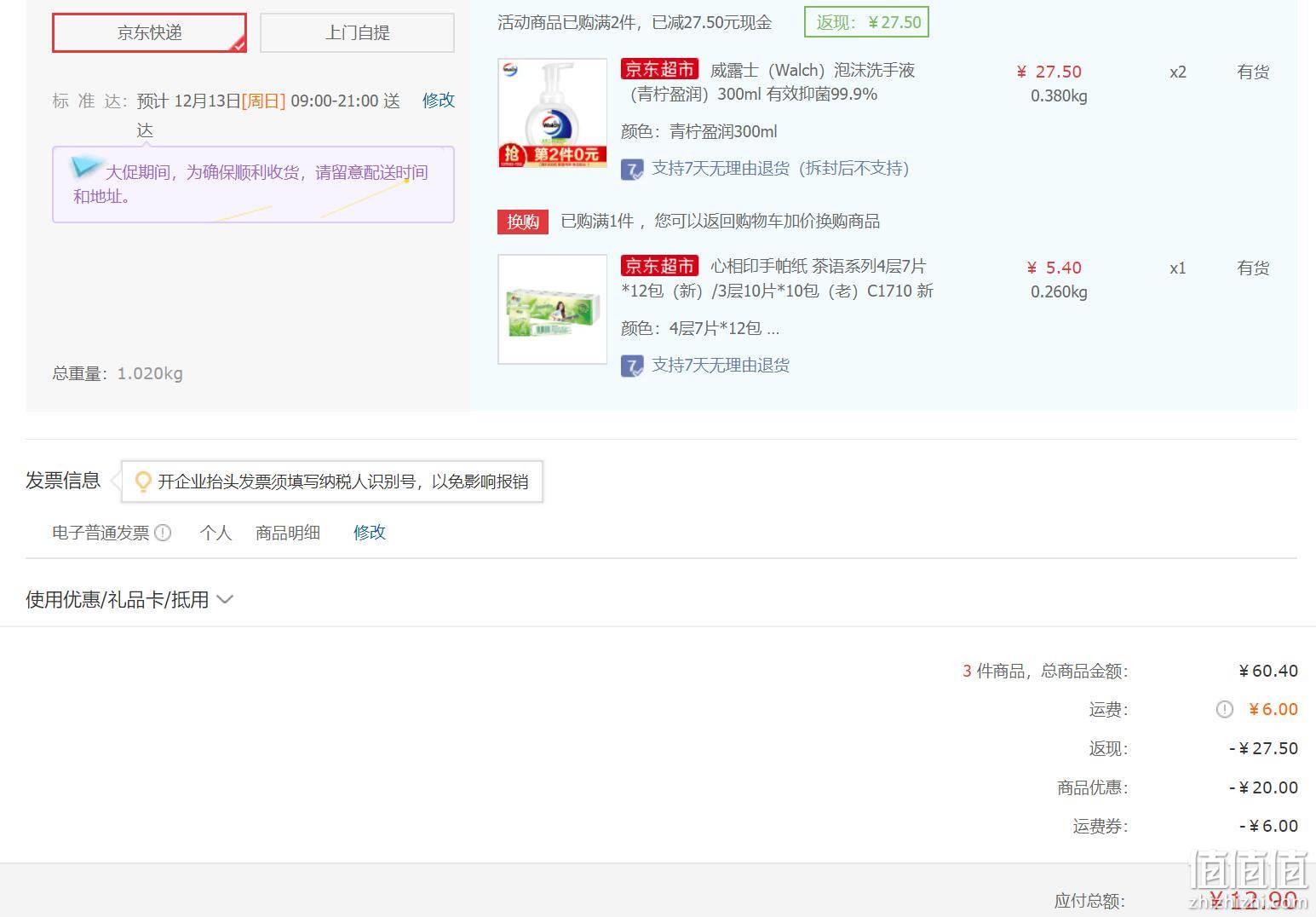Click the hand soap quantity x2
Image resolution: width=1316 pixels, height=917 pixels.
pos(1178,72)
